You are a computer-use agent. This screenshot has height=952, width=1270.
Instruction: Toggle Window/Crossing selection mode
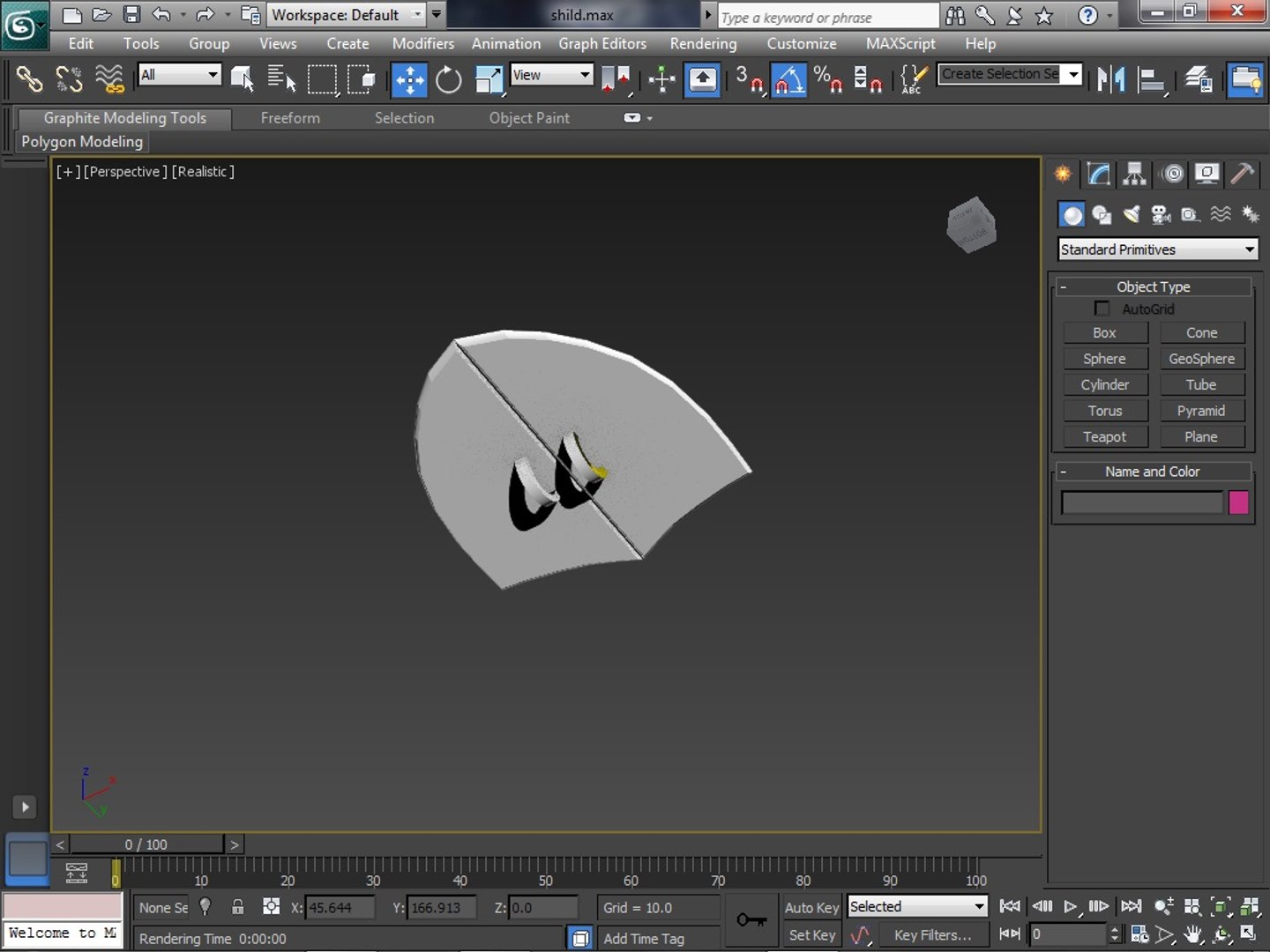(362, 79)
